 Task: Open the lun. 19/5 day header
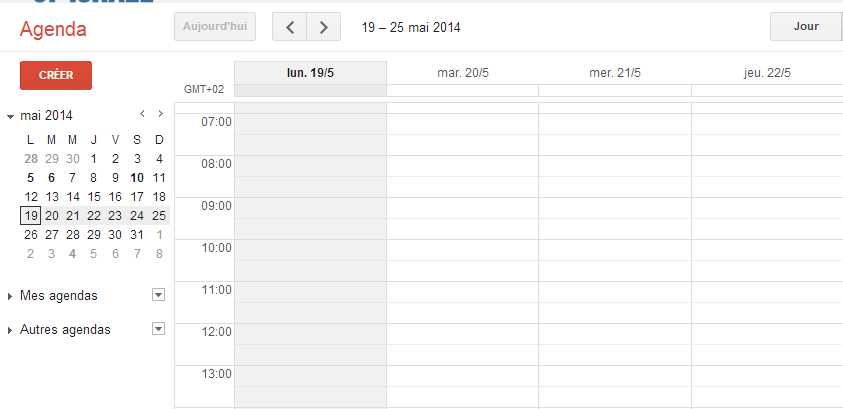click(x=310, y=73)
